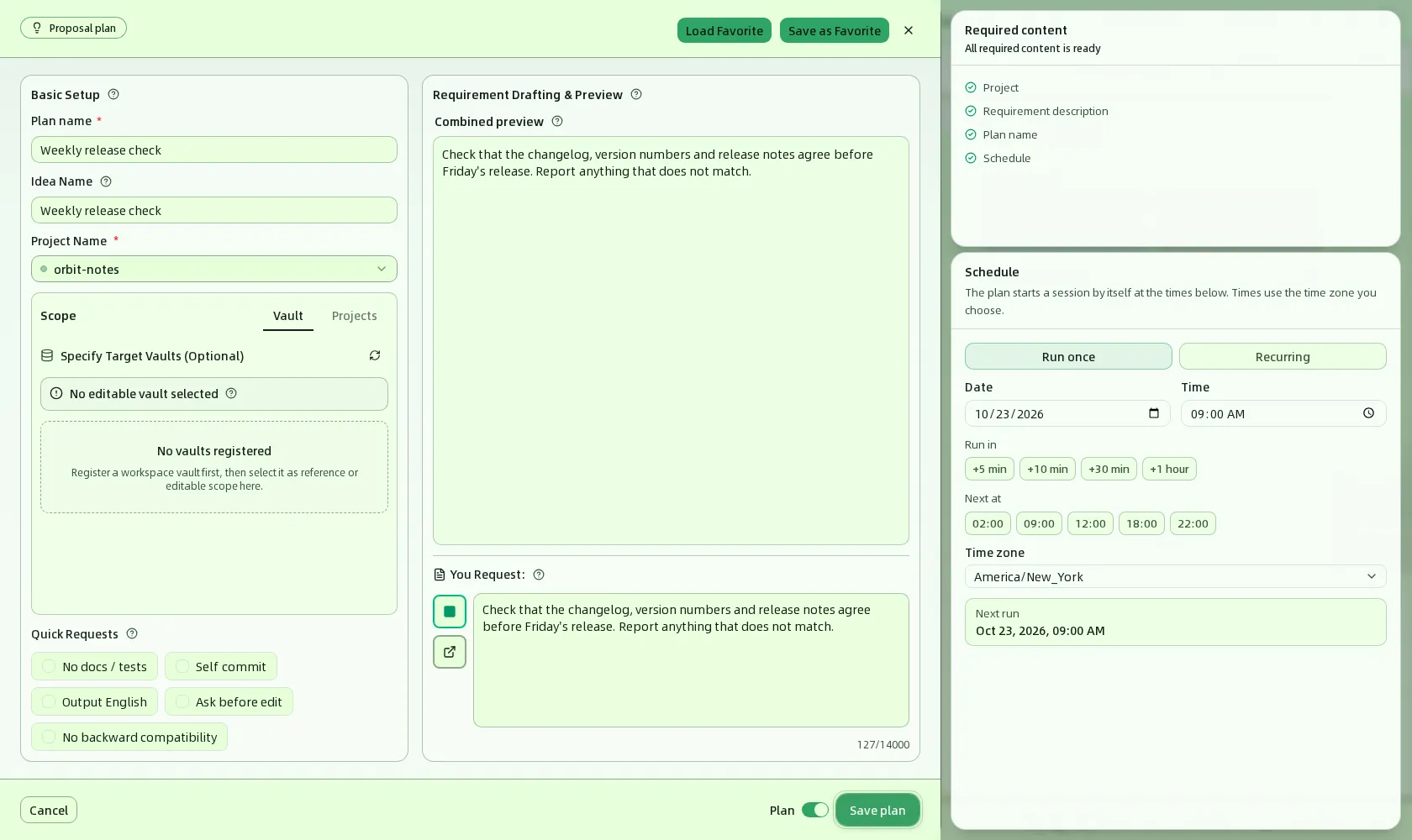Open the Time zone dropdown

click(1176, 576)
